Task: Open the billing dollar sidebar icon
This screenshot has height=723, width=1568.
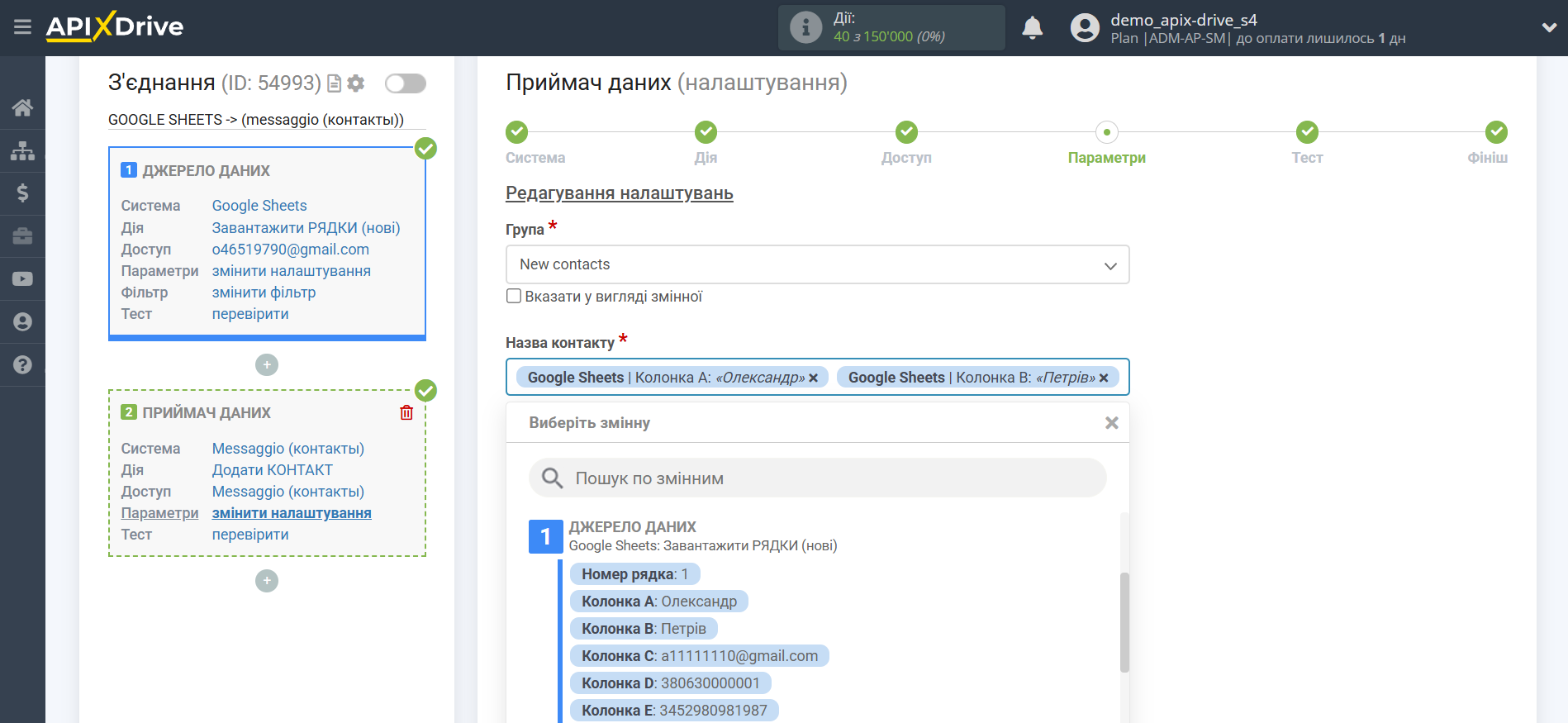Action: pyautogui.click(x=22, y=193)
